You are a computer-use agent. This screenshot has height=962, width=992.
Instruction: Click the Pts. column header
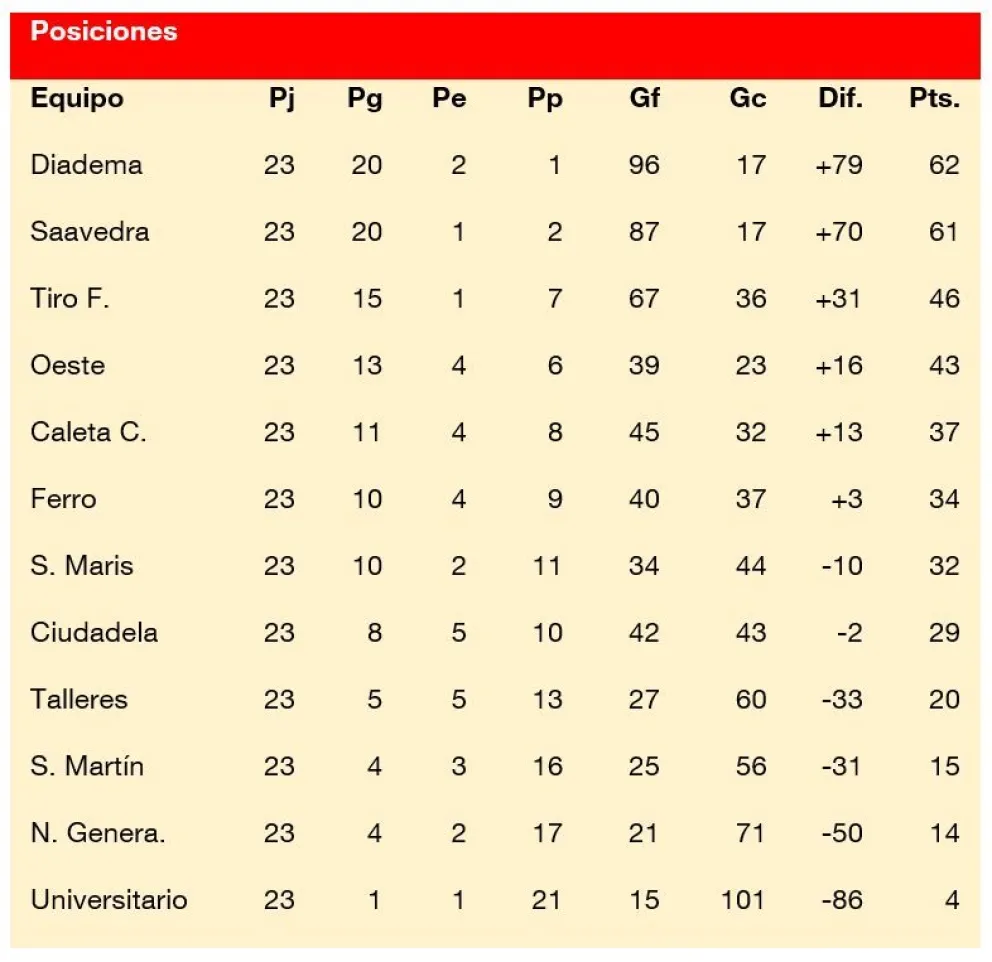pyautogui.click(x=934, y=98)
